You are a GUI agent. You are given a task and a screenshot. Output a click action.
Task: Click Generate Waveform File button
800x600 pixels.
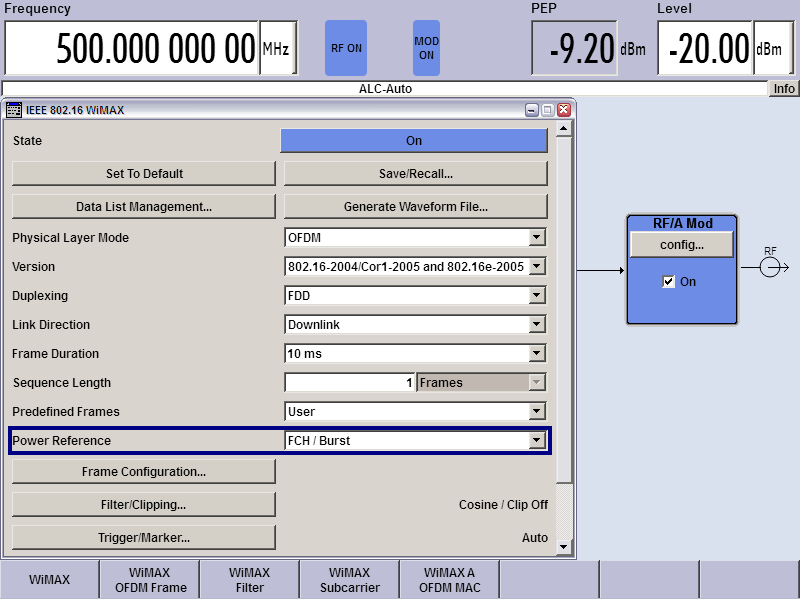415,207
